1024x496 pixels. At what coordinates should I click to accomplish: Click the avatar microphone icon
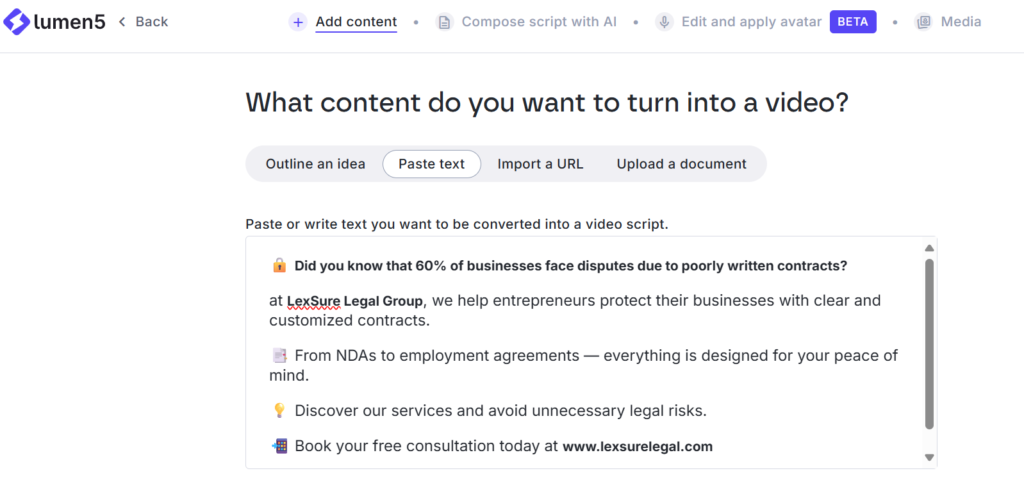point(664,22)
